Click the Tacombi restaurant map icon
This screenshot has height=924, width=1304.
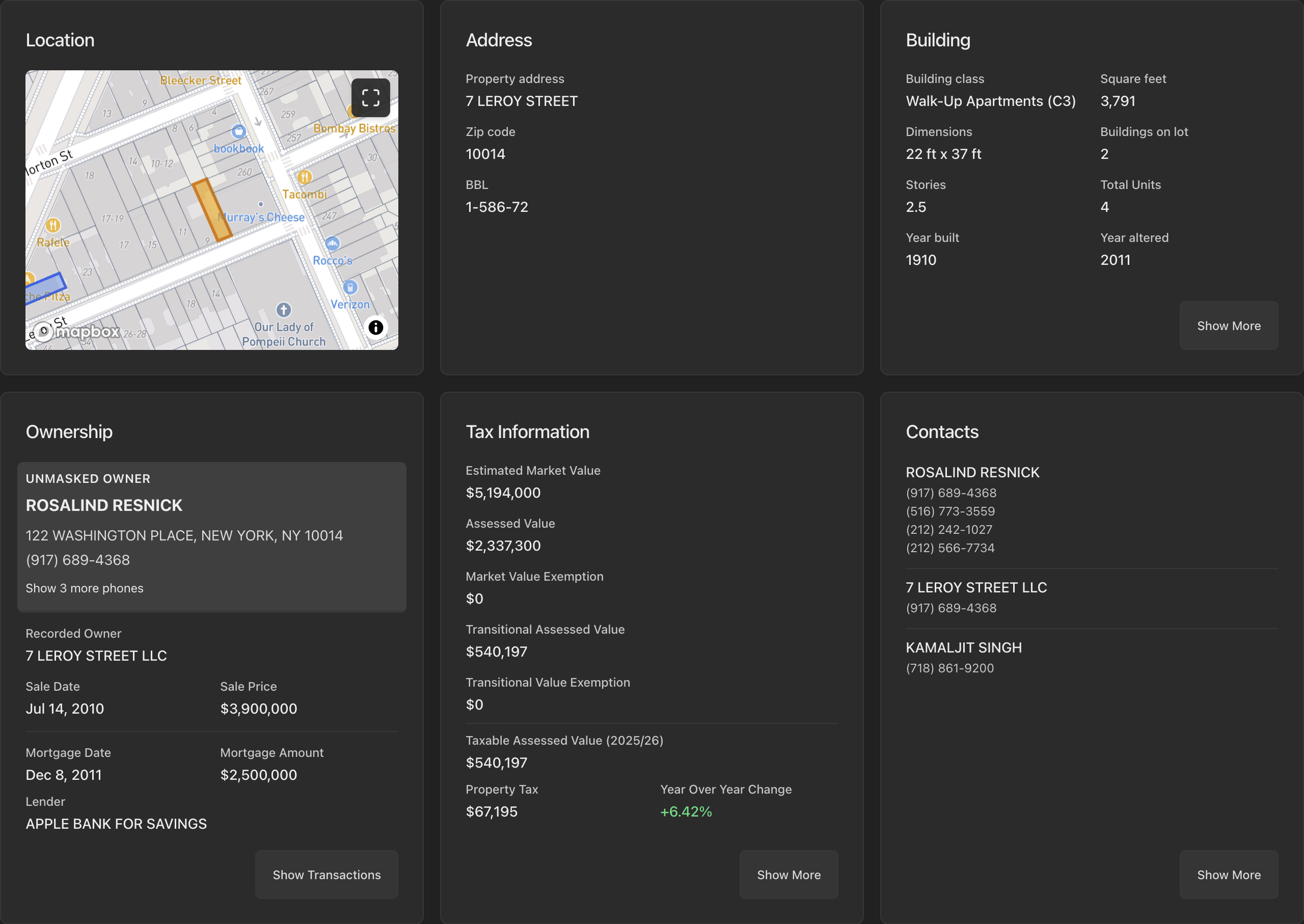coord(305,178)
